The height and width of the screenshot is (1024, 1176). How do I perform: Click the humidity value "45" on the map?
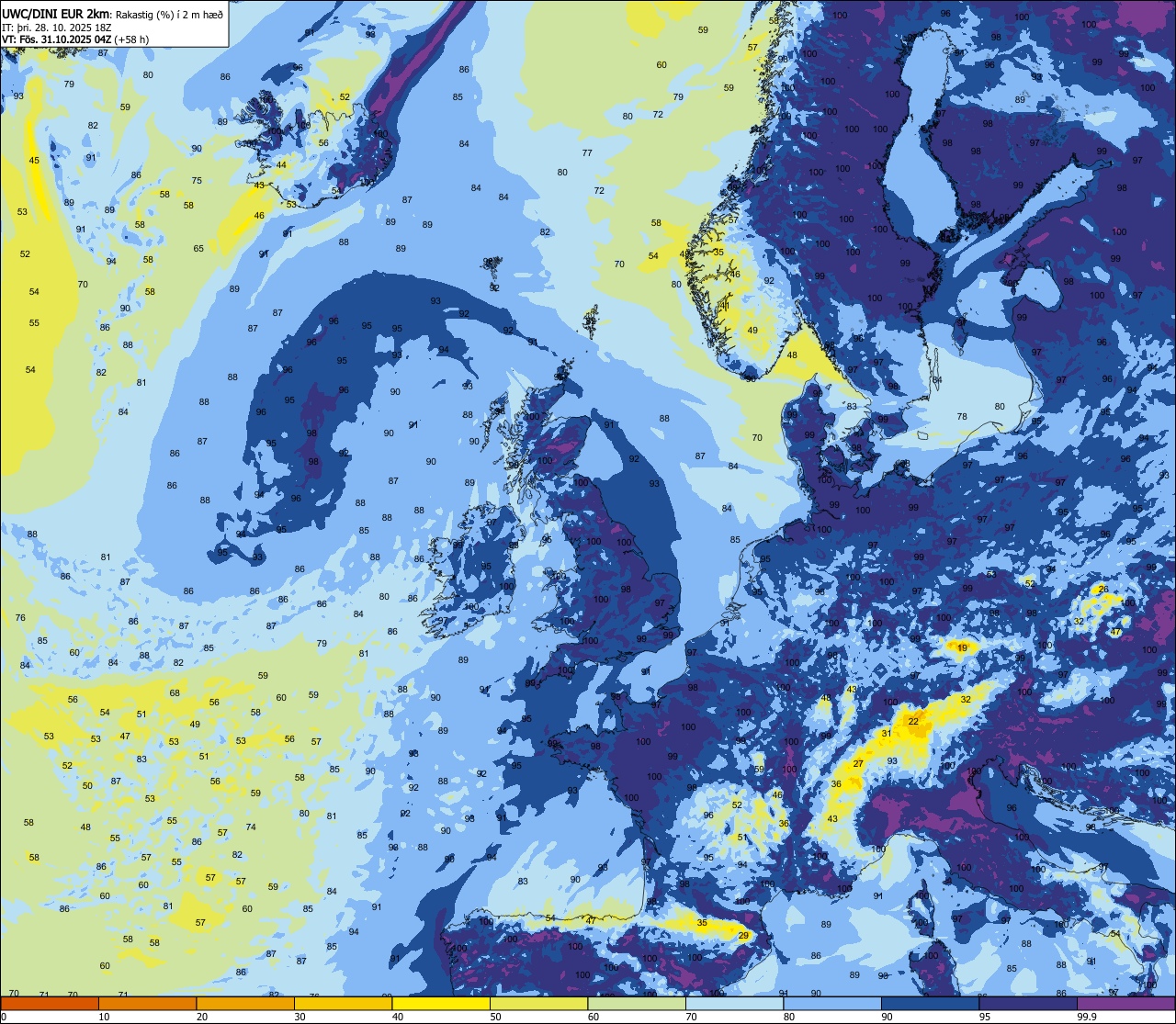[34, 161]
